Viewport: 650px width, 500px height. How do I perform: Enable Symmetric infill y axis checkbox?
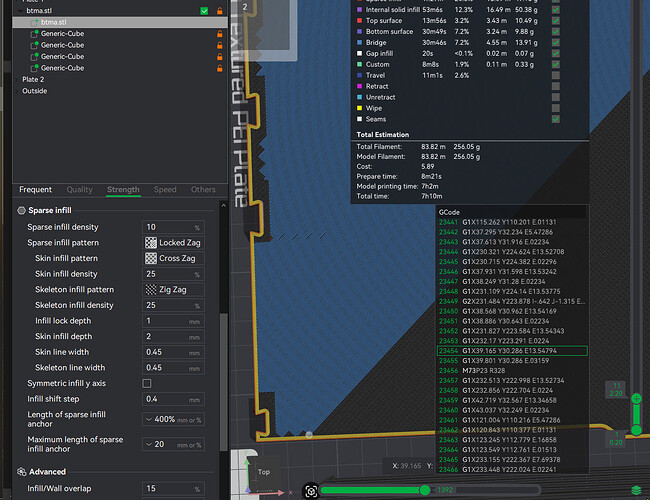(x=147, y=383)
